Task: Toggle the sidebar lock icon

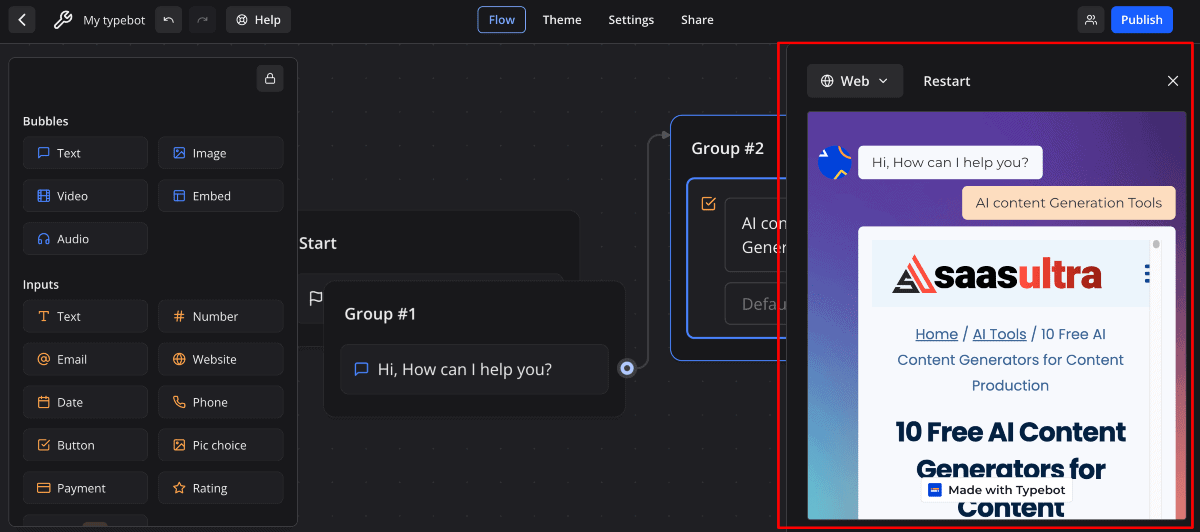Action: pyautogui.click(x=270, y=78)
